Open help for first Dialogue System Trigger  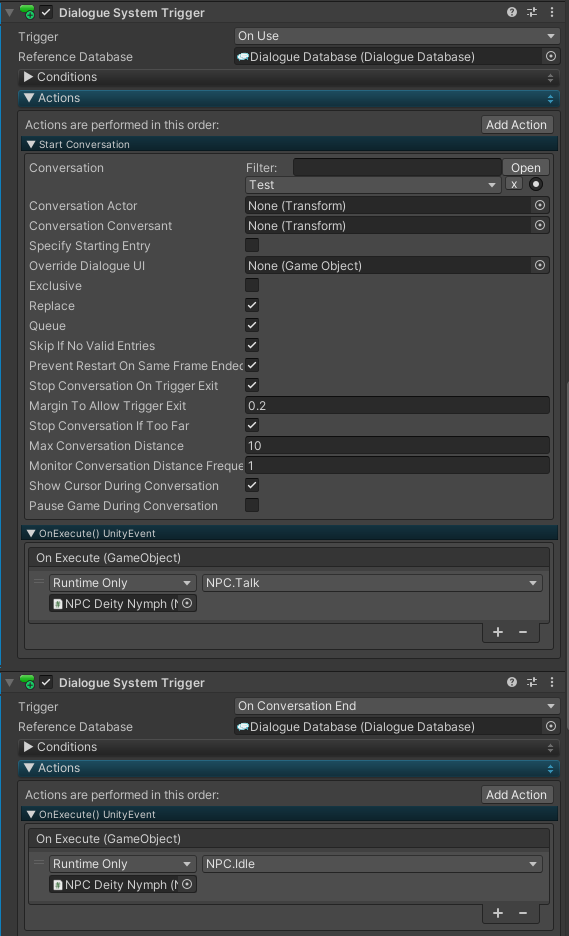(512, 12)
